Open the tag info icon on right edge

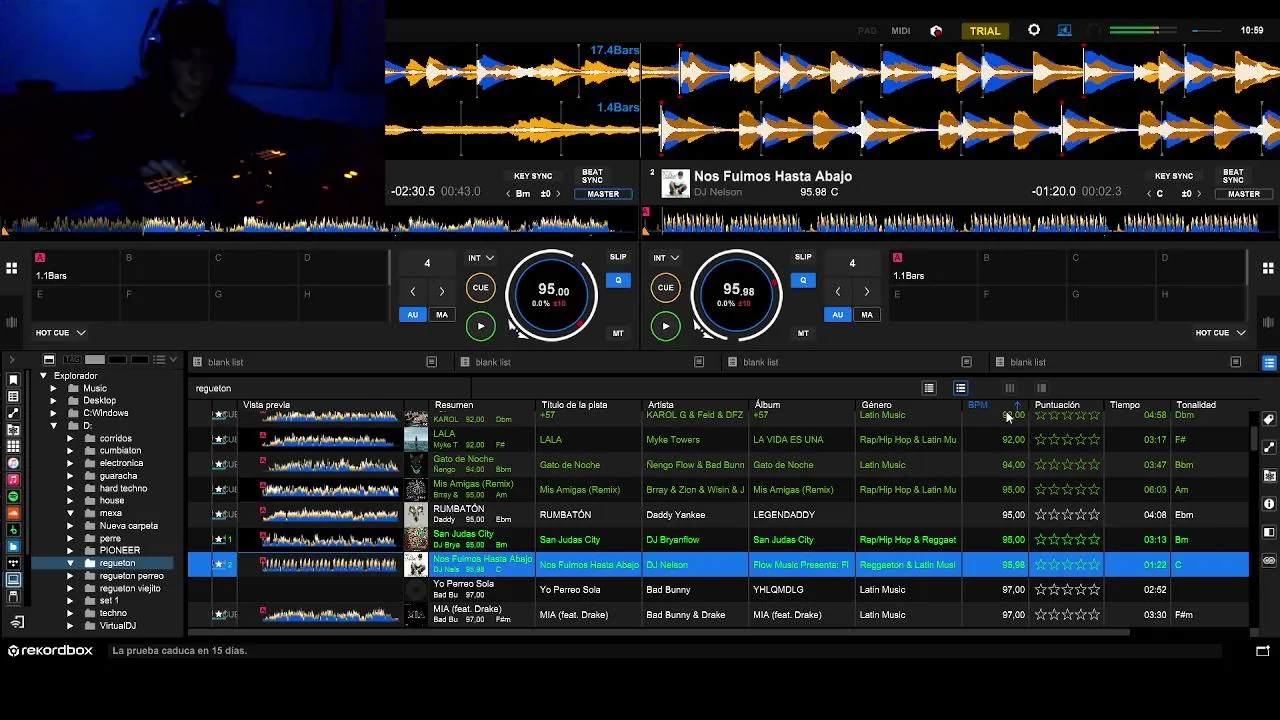[1269, 420]
